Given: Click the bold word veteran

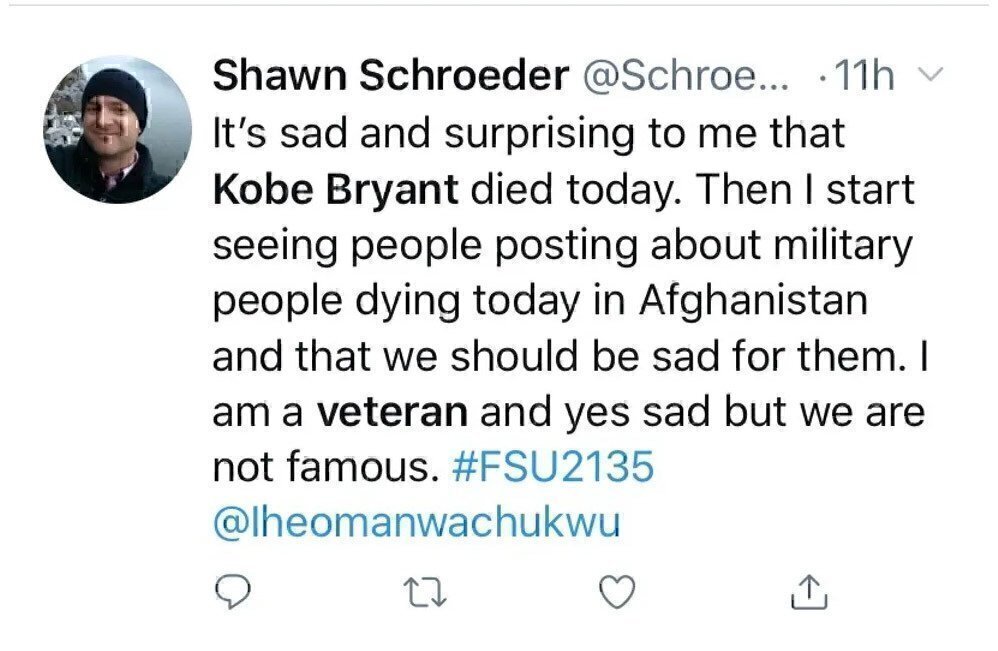Looking at the screenshot, I should (x=392, y=411).
